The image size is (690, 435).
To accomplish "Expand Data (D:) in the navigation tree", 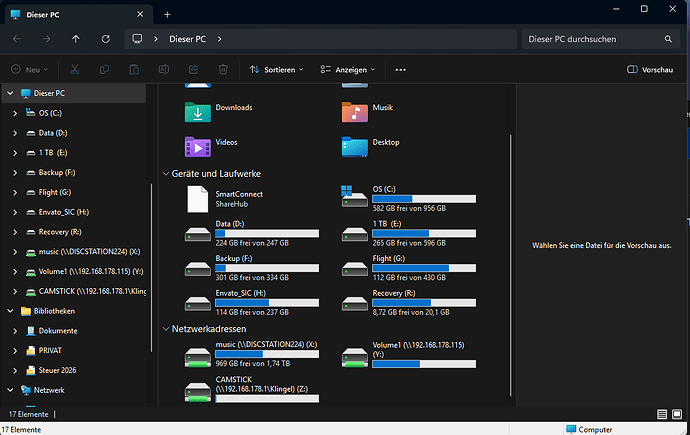I will click(15, 133).
